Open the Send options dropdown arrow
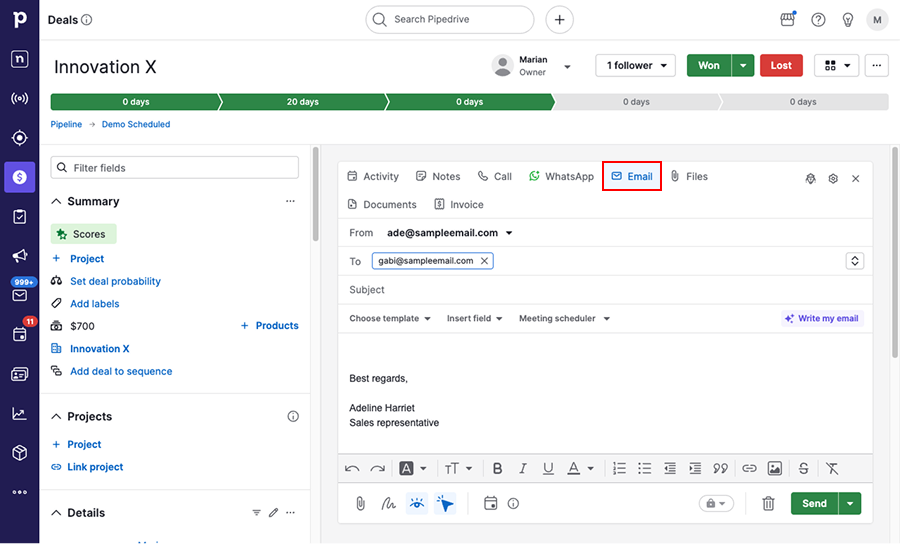This screenshot has height=544, width=900. 850,504
